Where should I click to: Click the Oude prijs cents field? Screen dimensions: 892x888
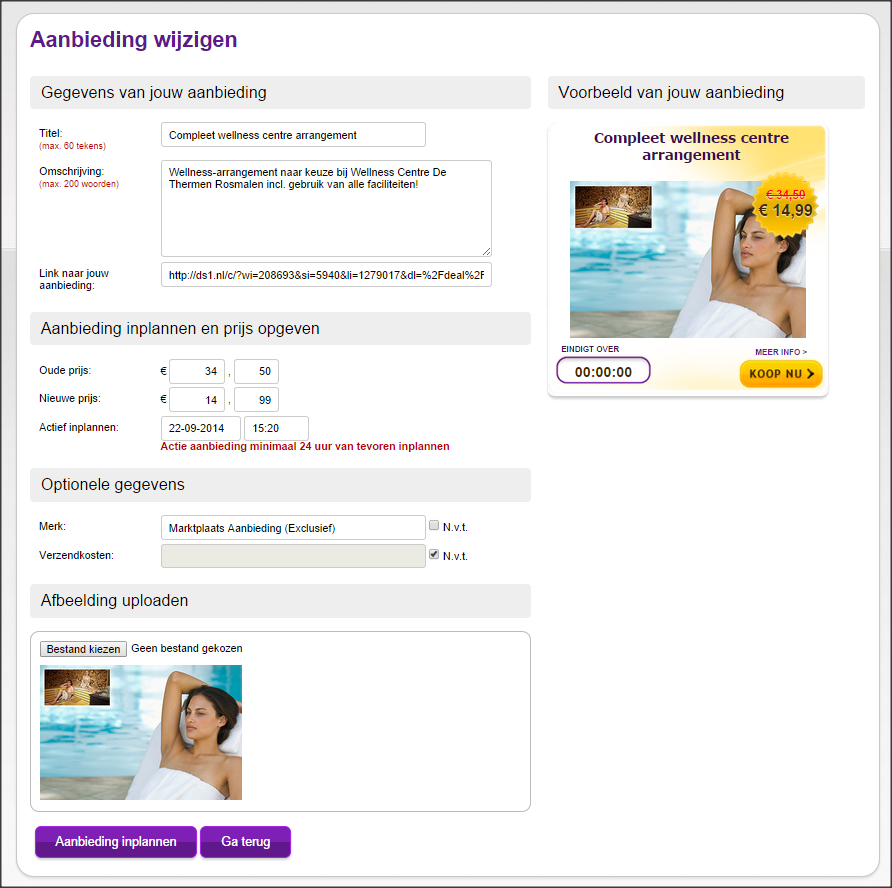(x=257, y=371)
